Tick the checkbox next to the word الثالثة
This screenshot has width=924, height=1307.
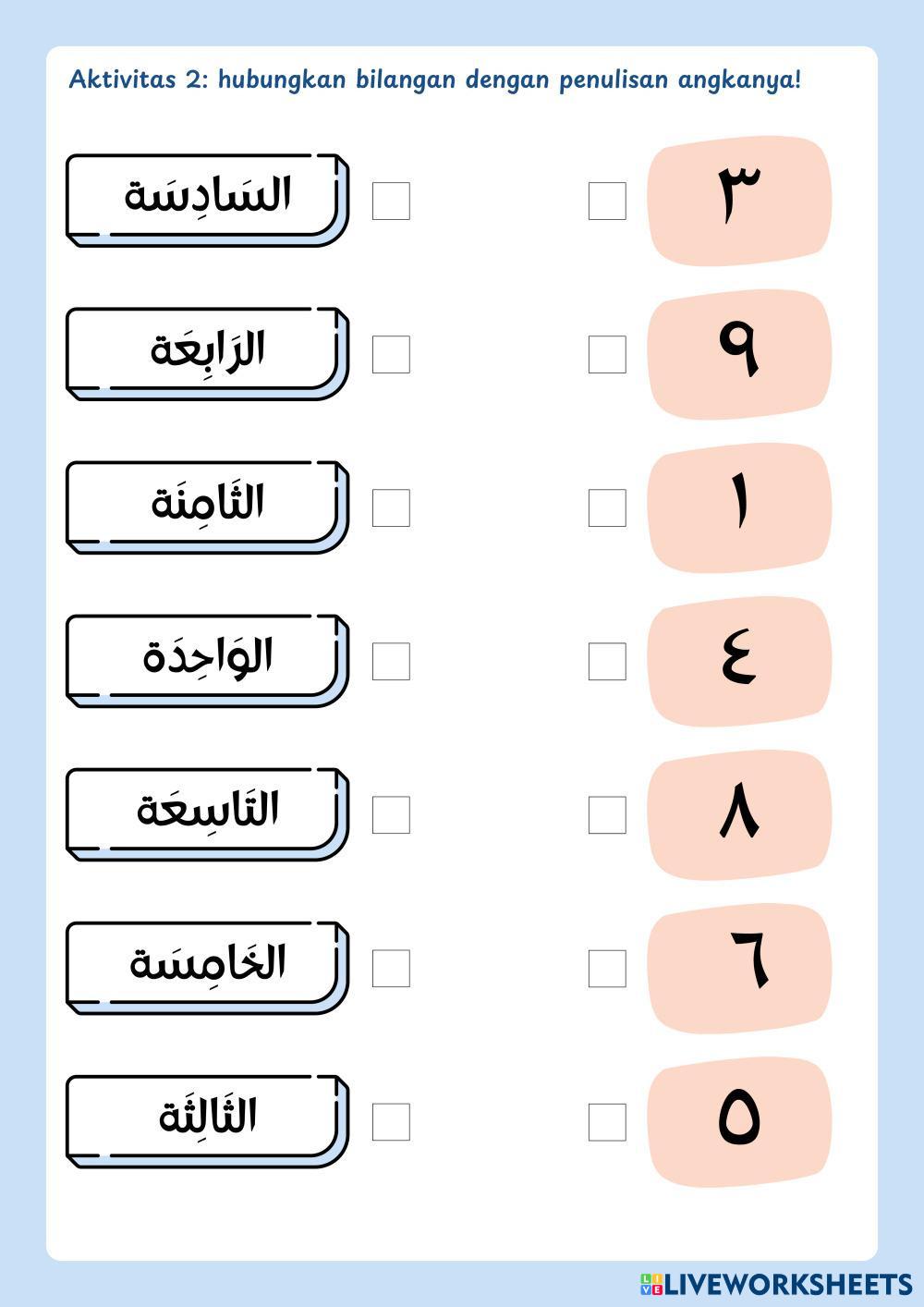(391, 1121)
